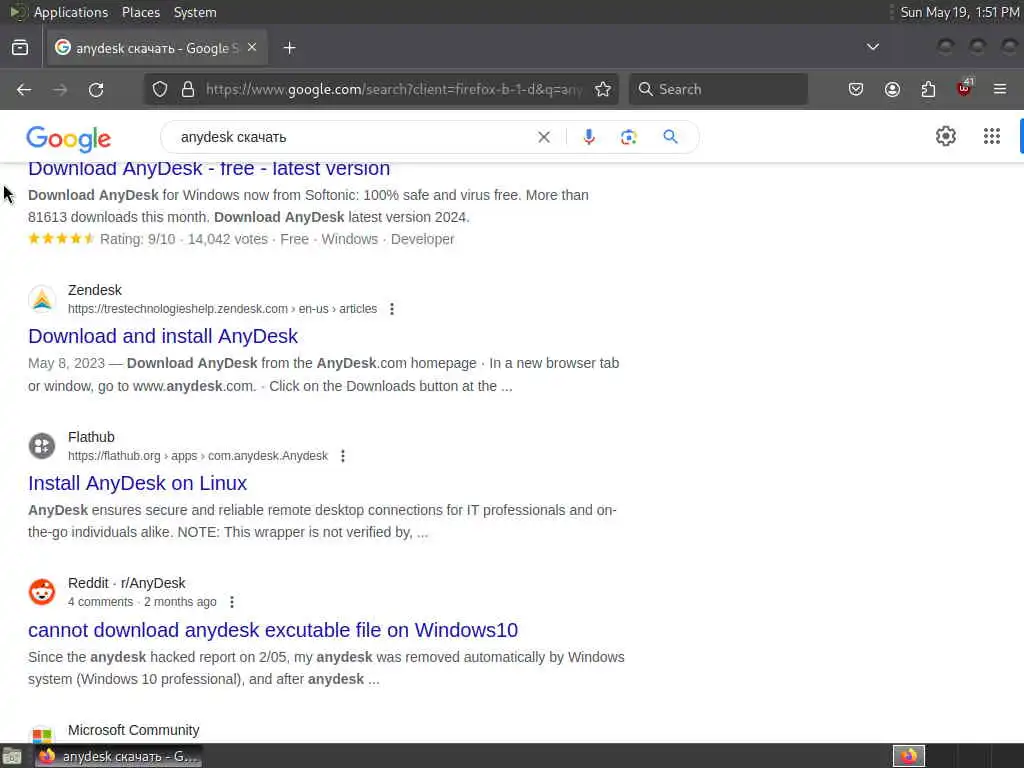This screenshot has height=768, width=1024.
Task: Bookmark this page with the star
Action: click(x=603, y=89)
